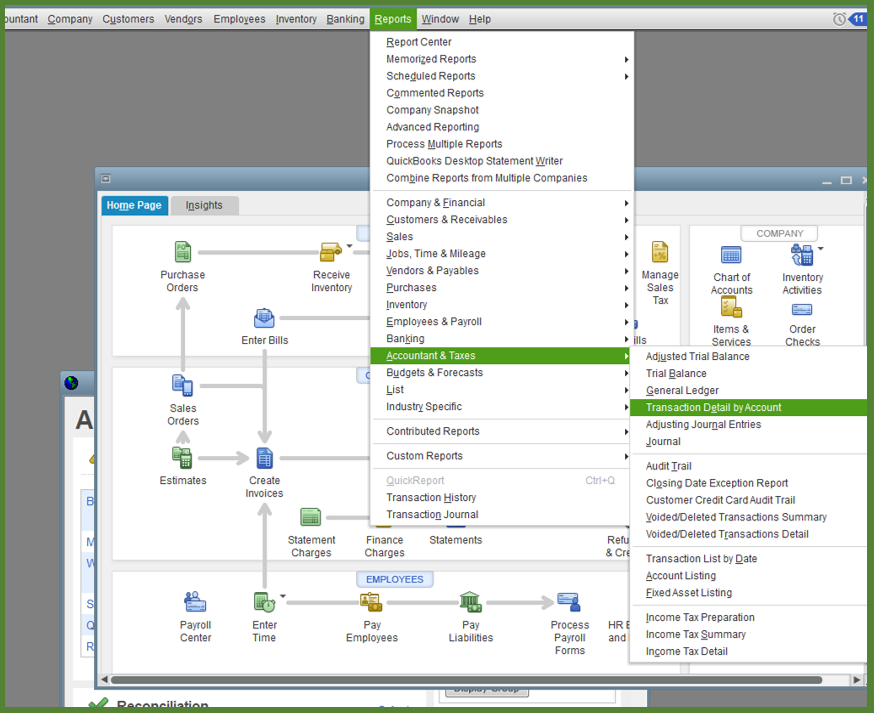Open the Enter Bills icon
874x713 pixels.
(264, 318)
